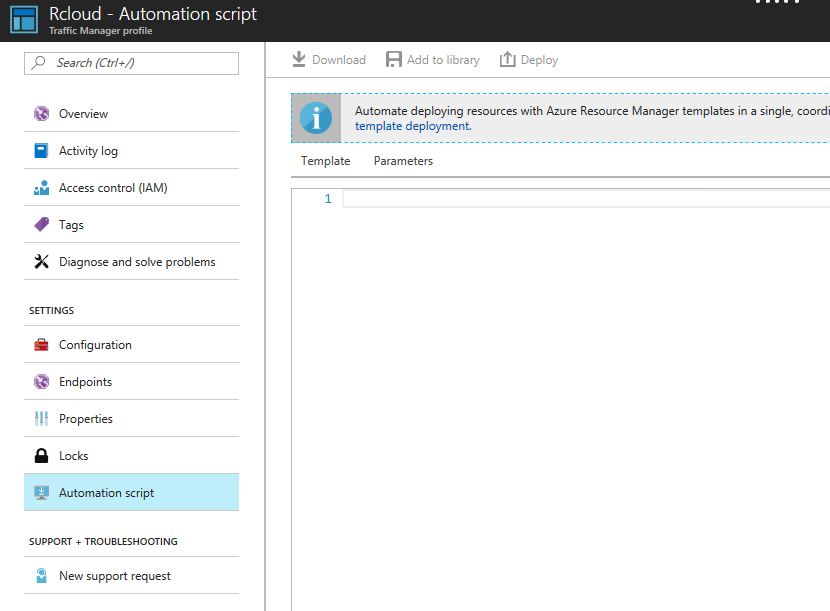Open New support request
830x611 pixels.
114,576
